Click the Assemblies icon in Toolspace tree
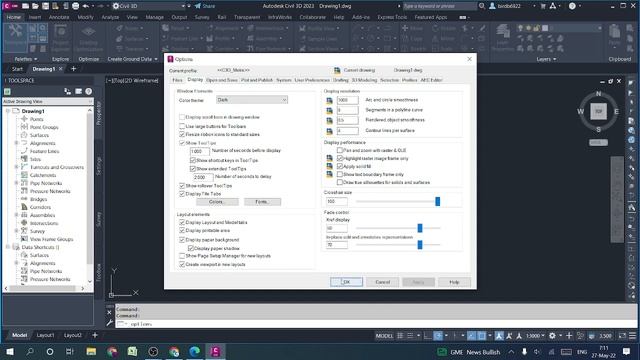 (x=24, y=215)
